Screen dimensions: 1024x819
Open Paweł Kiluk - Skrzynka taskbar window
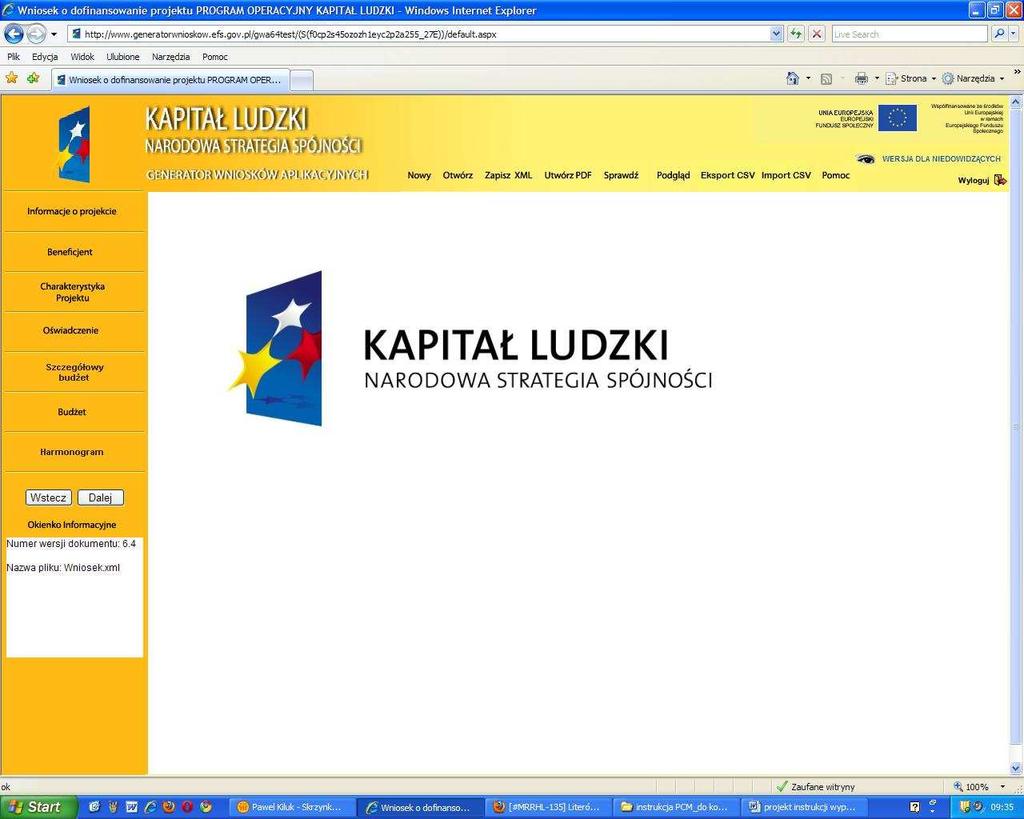pos(291,807)
